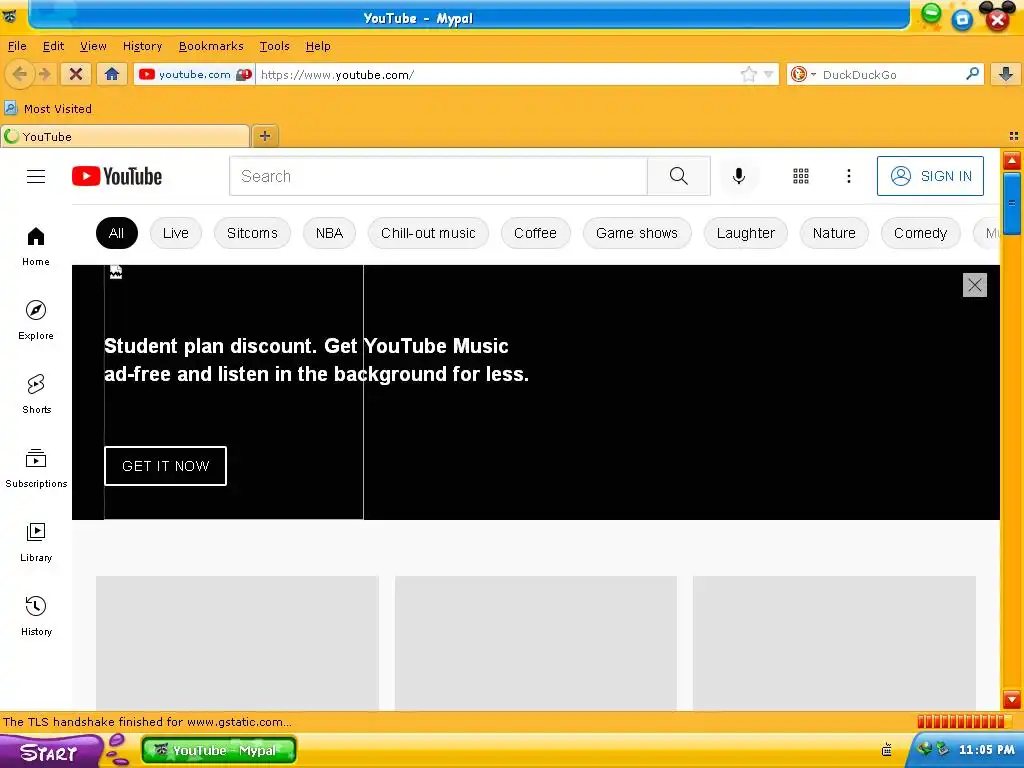Click the Mypal raccoon title bar icon
This screenshot has height=768, width=1024.
10,16
